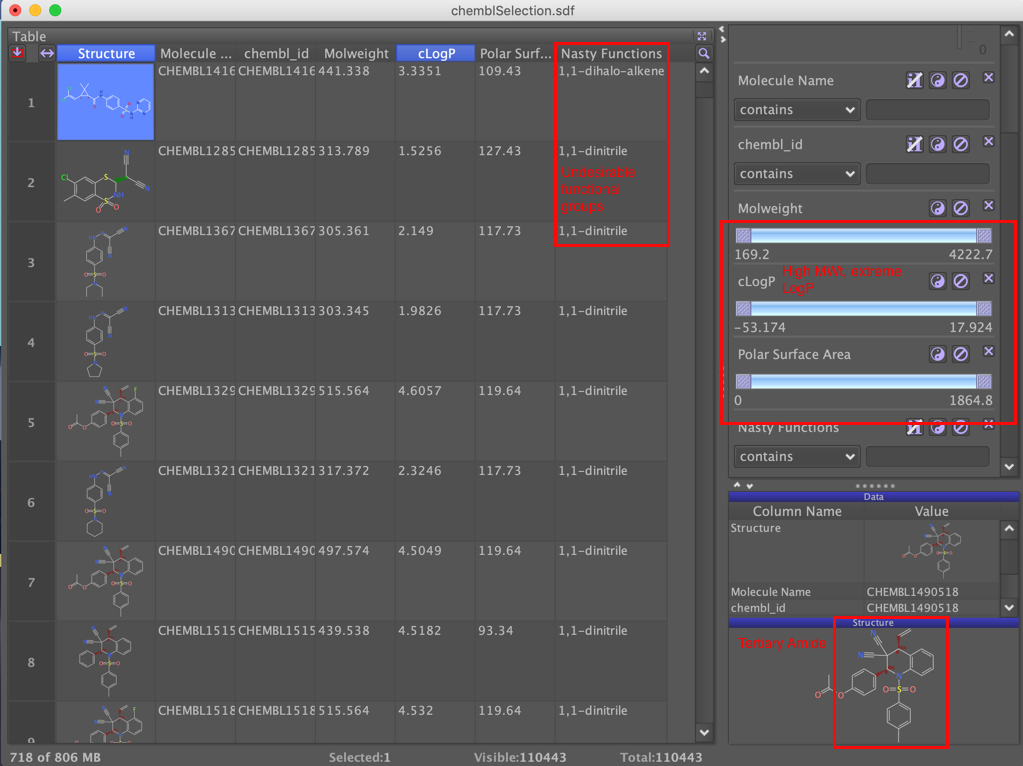Toggle case sensitivity on chembl_id filter
The image size is (1023, 766).
[x=914, y=144]
